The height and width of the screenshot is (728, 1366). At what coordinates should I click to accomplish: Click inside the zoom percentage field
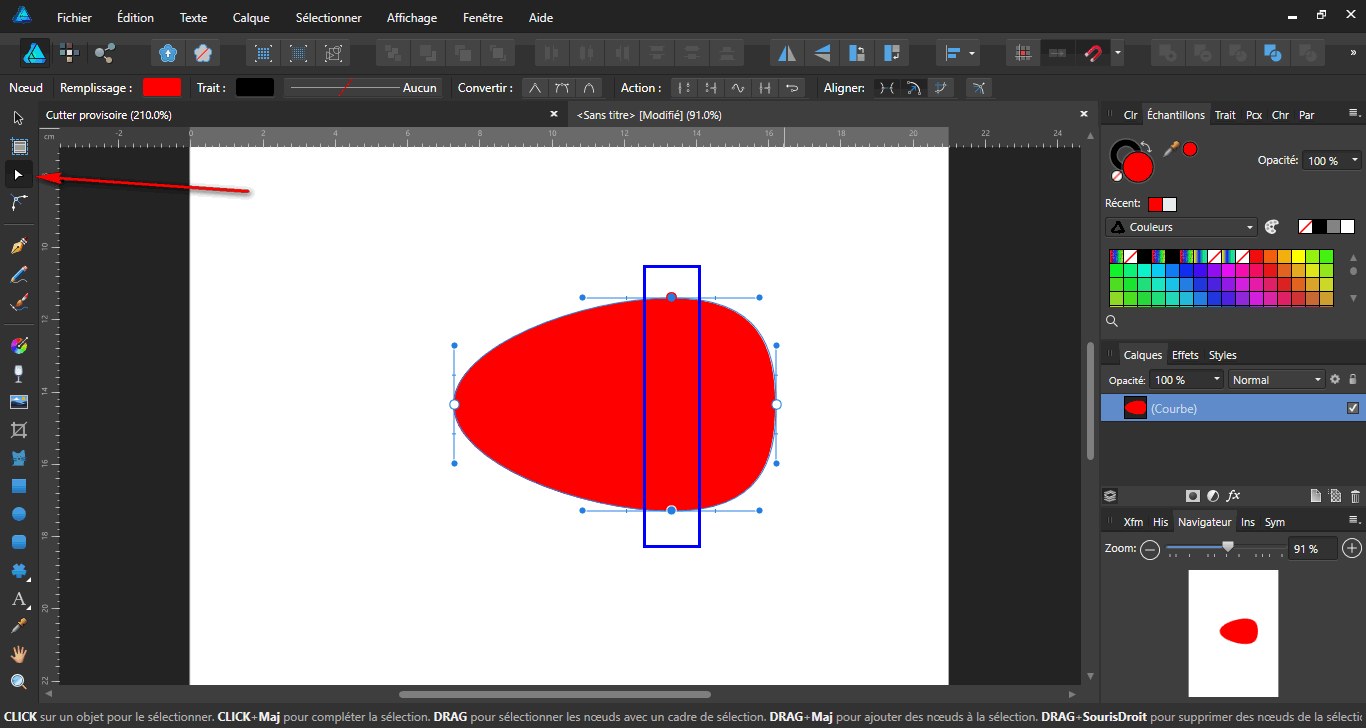tap(1310, 548)
